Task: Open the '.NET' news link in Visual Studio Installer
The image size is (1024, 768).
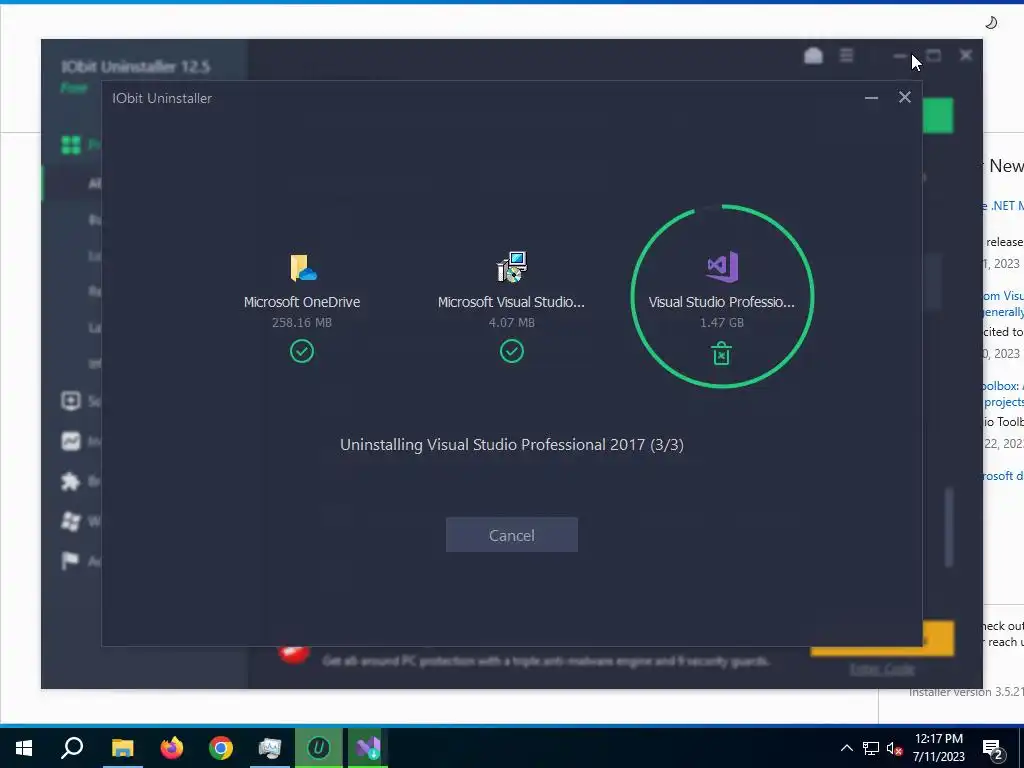Action: point(1002,206)
